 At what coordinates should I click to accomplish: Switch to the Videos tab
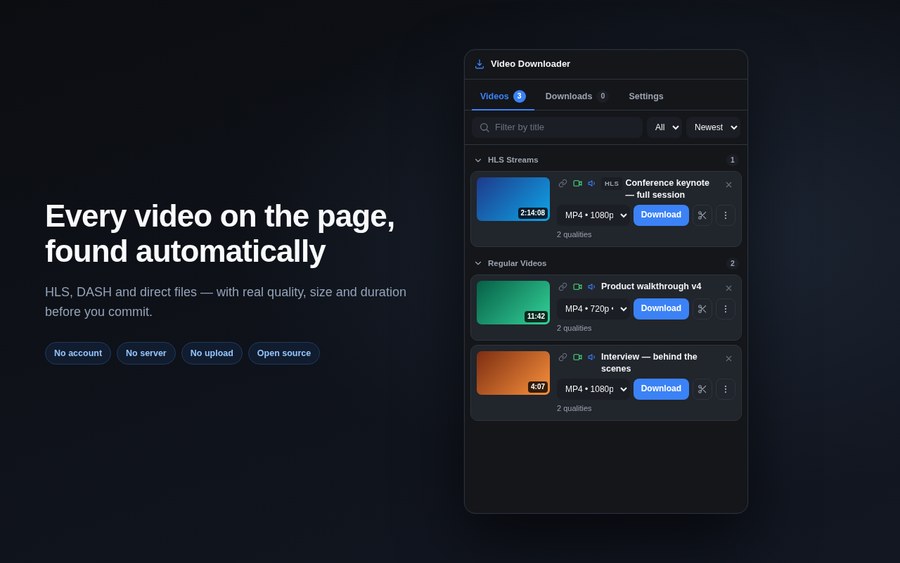click(503, 96)
